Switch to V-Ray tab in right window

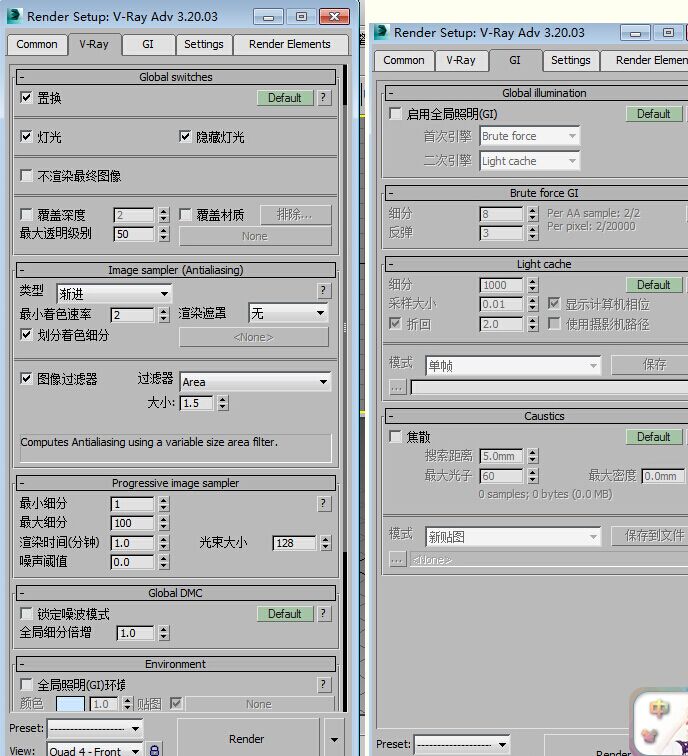(x=461, y=60)
